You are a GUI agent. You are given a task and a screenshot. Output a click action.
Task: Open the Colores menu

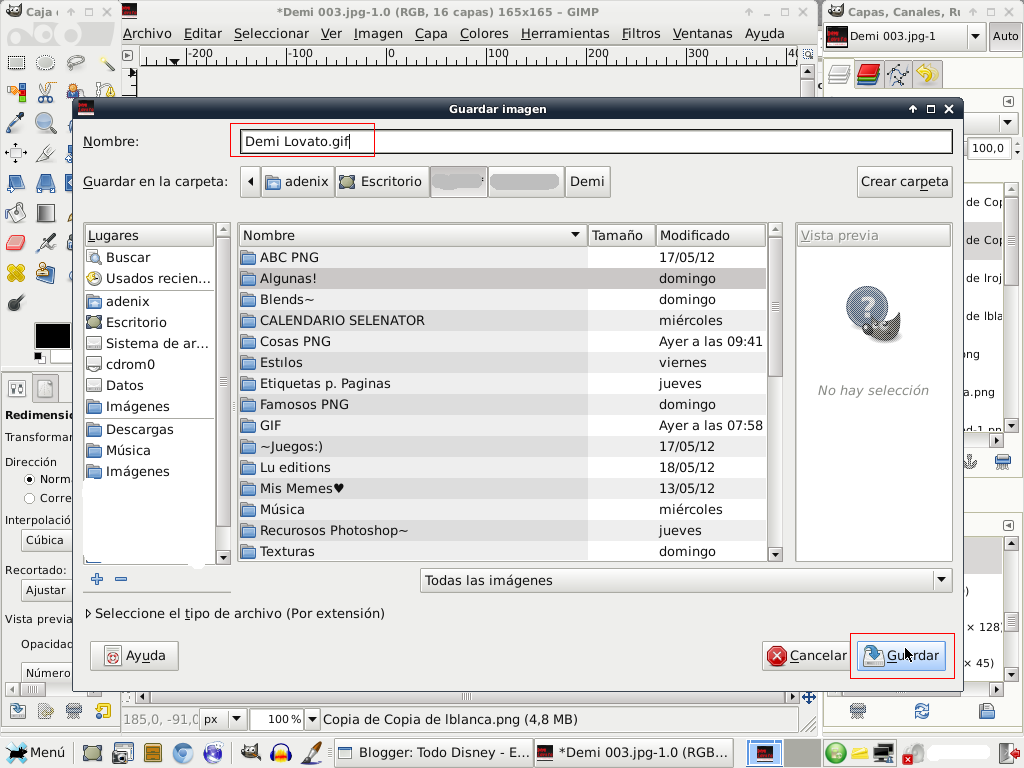484,33
